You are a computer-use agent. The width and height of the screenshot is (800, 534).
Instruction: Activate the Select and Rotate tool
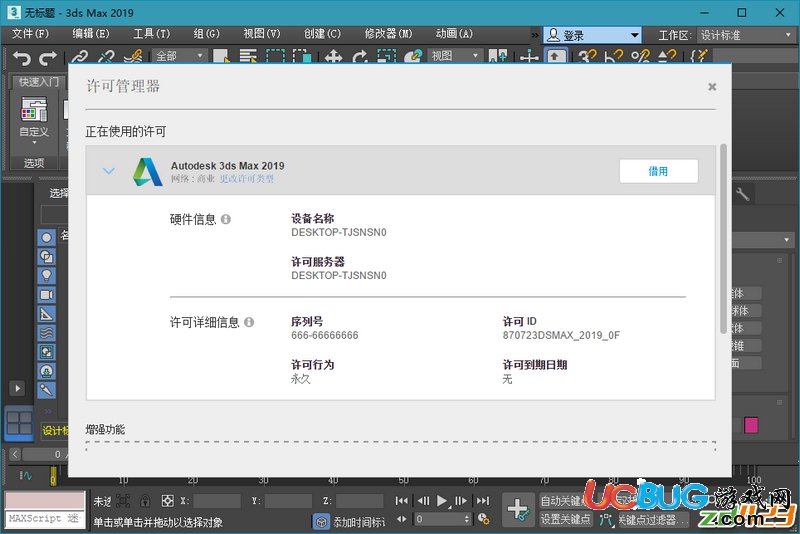(360, 57)
